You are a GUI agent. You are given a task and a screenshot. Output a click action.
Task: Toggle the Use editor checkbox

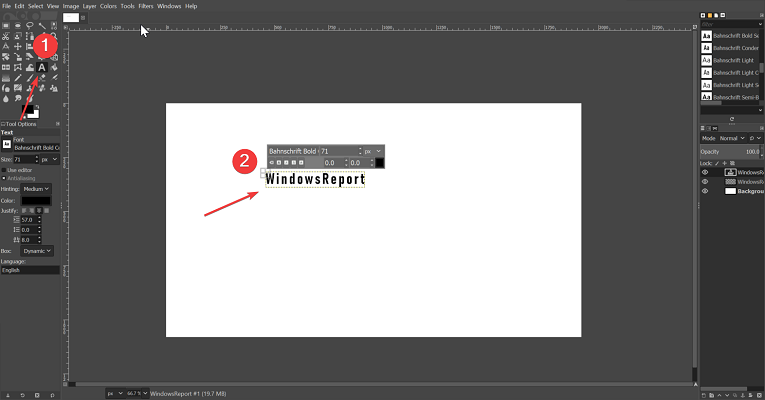click(4, 170)
